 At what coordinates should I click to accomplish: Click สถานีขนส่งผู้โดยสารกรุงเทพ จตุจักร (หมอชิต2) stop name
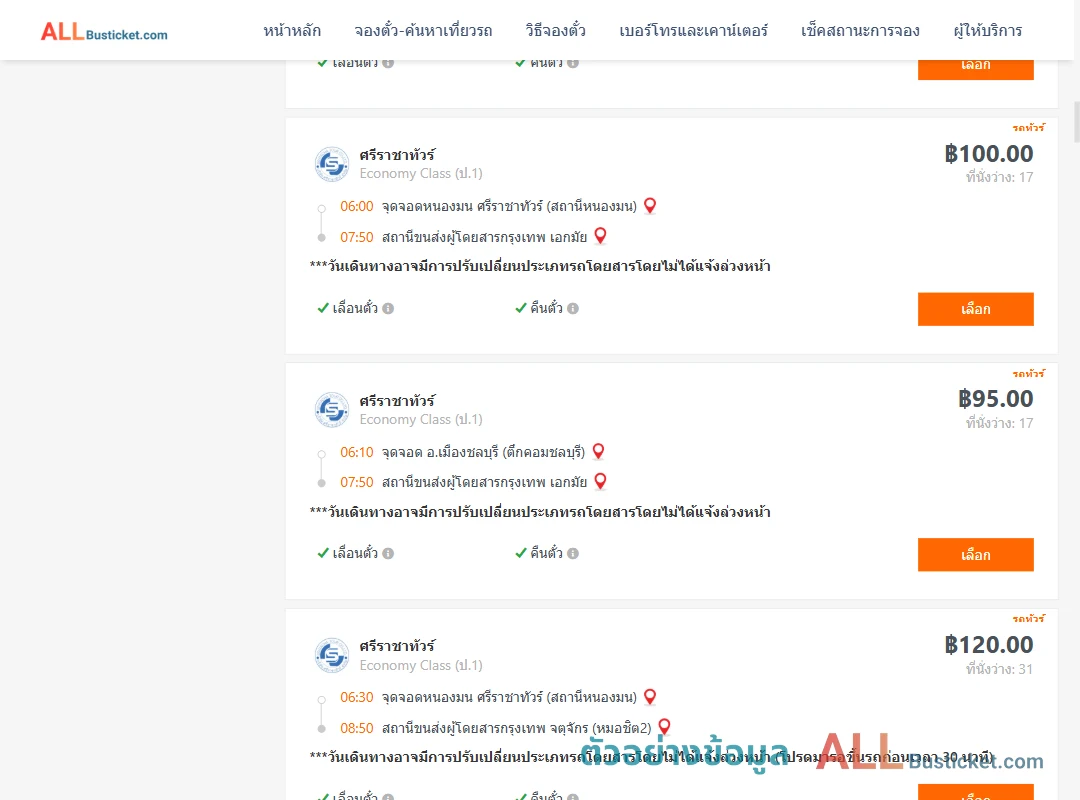click(x=517, y=728)
